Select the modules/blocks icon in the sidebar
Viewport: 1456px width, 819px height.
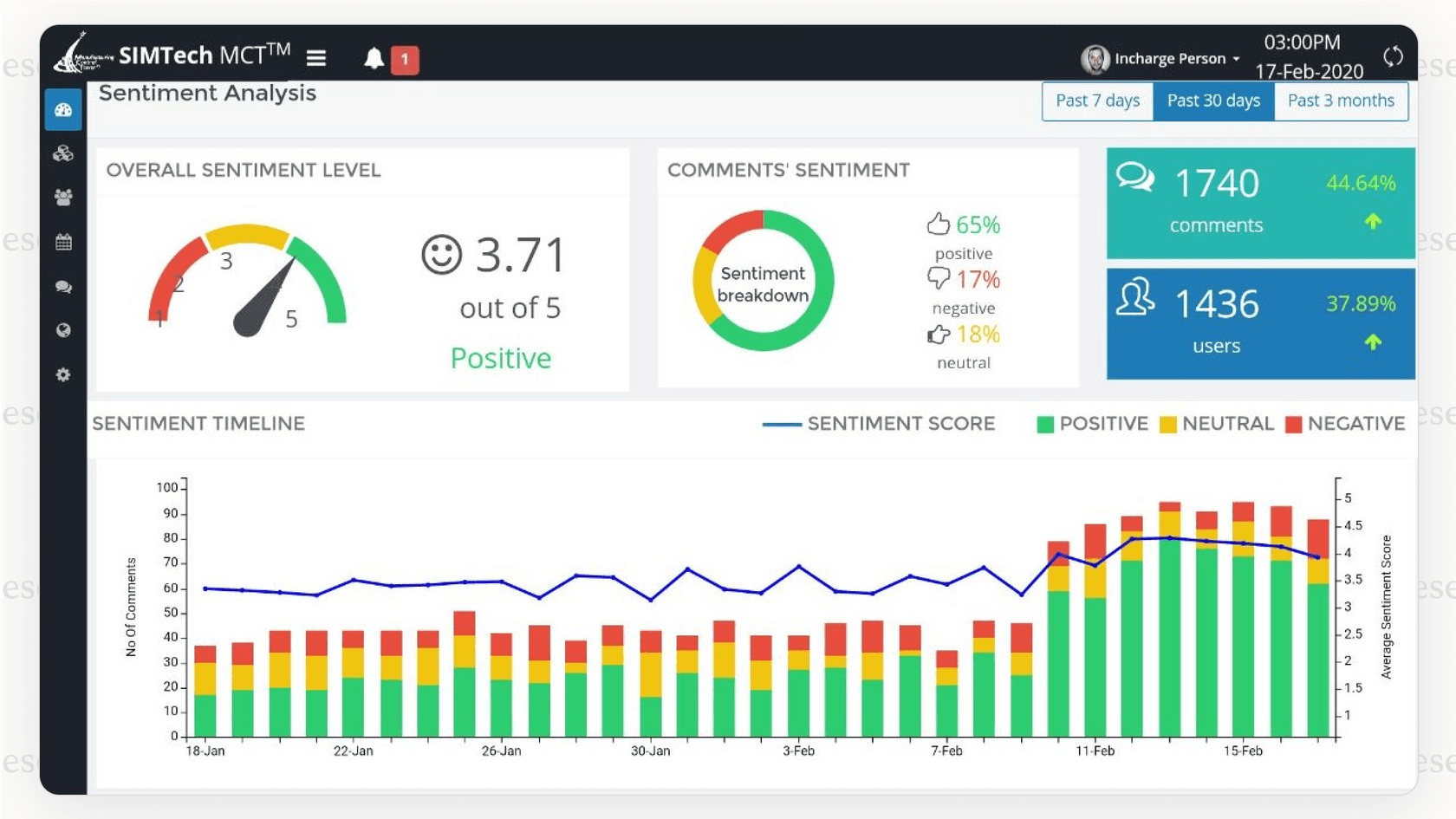click(62, 154)
